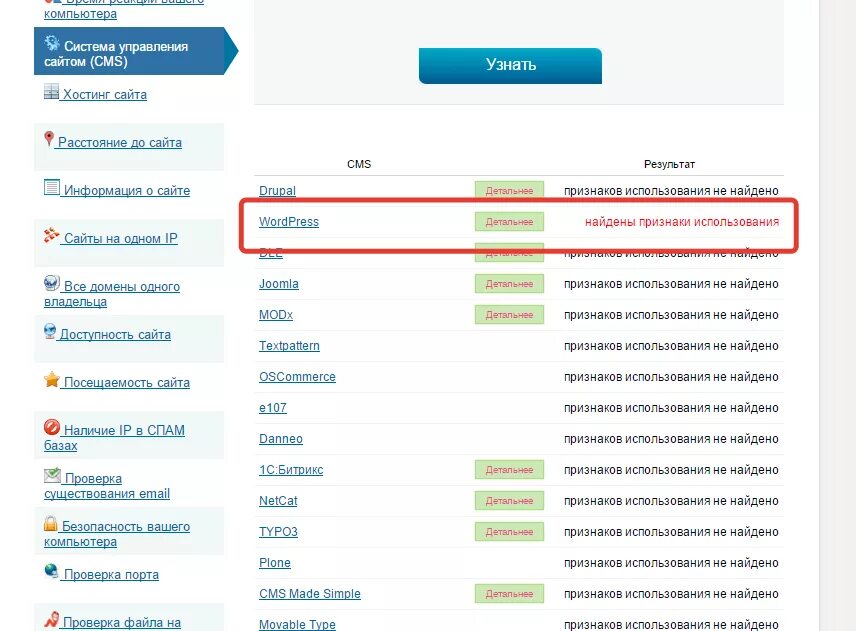Open Информация о сайте page
This screenshot has height=631, width=856.
click(127, 191)
